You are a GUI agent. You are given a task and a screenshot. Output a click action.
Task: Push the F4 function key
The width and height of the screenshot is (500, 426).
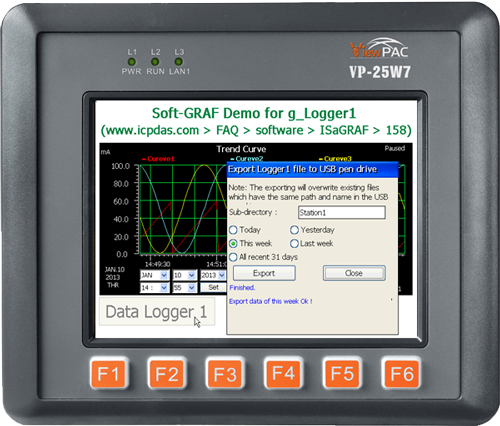[x=283, y=373]
